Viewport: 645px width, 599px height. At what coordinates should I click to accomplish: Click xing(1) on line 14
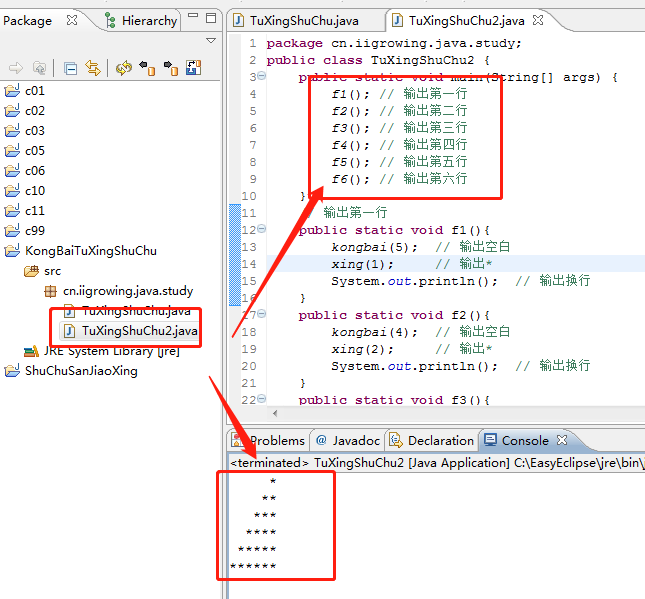pyautogui.click(x=362, y=264)
